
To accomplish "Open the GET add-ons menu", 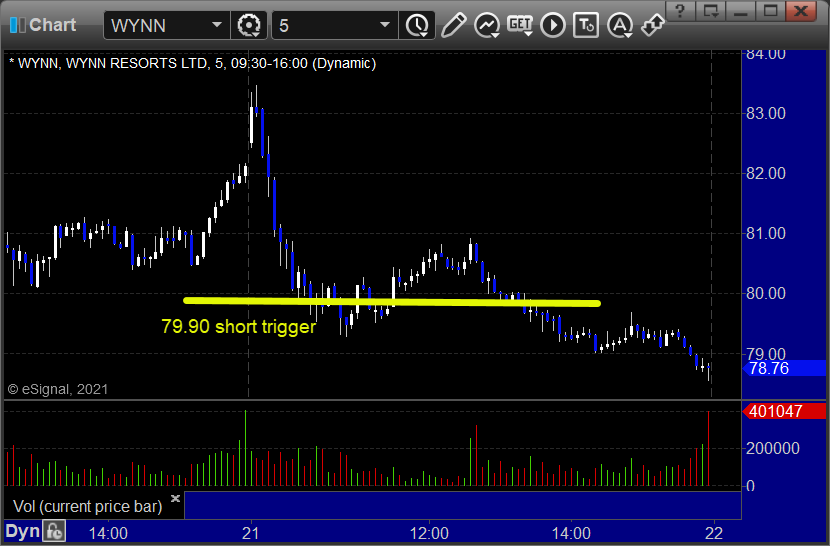I will pos(520,25).
